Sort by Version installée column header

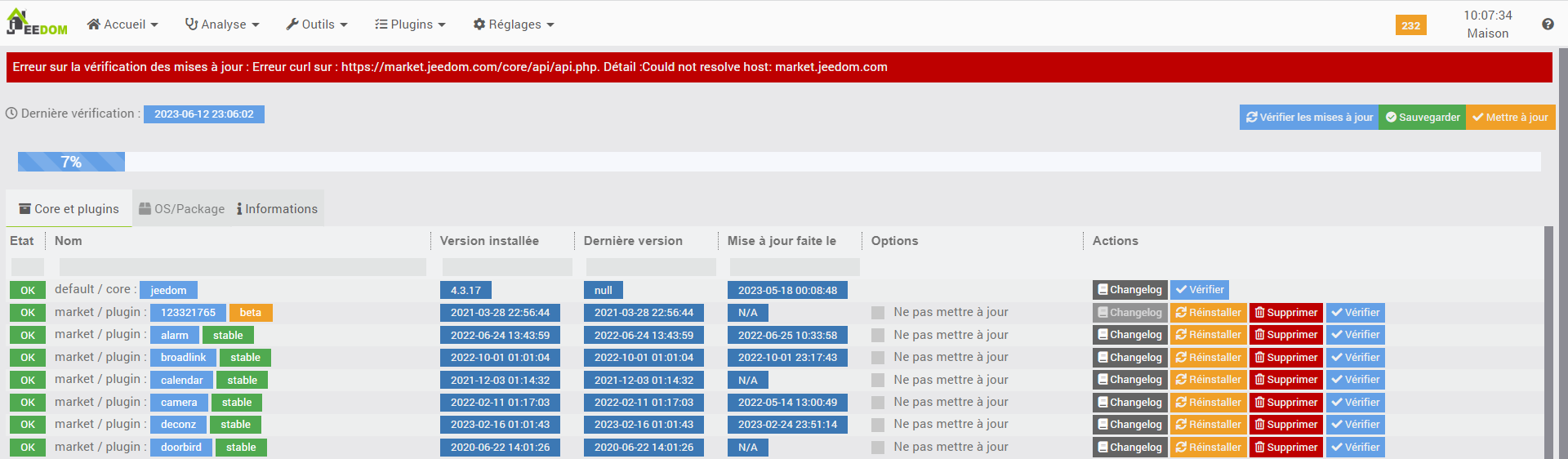tap(489, 241)
